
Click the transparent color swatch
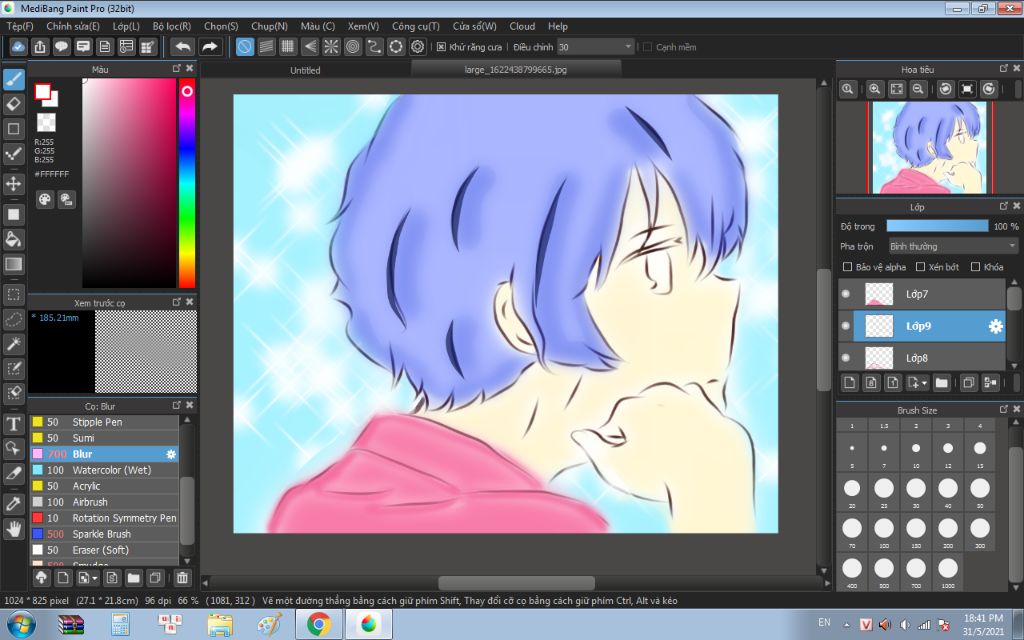(46, 122)
